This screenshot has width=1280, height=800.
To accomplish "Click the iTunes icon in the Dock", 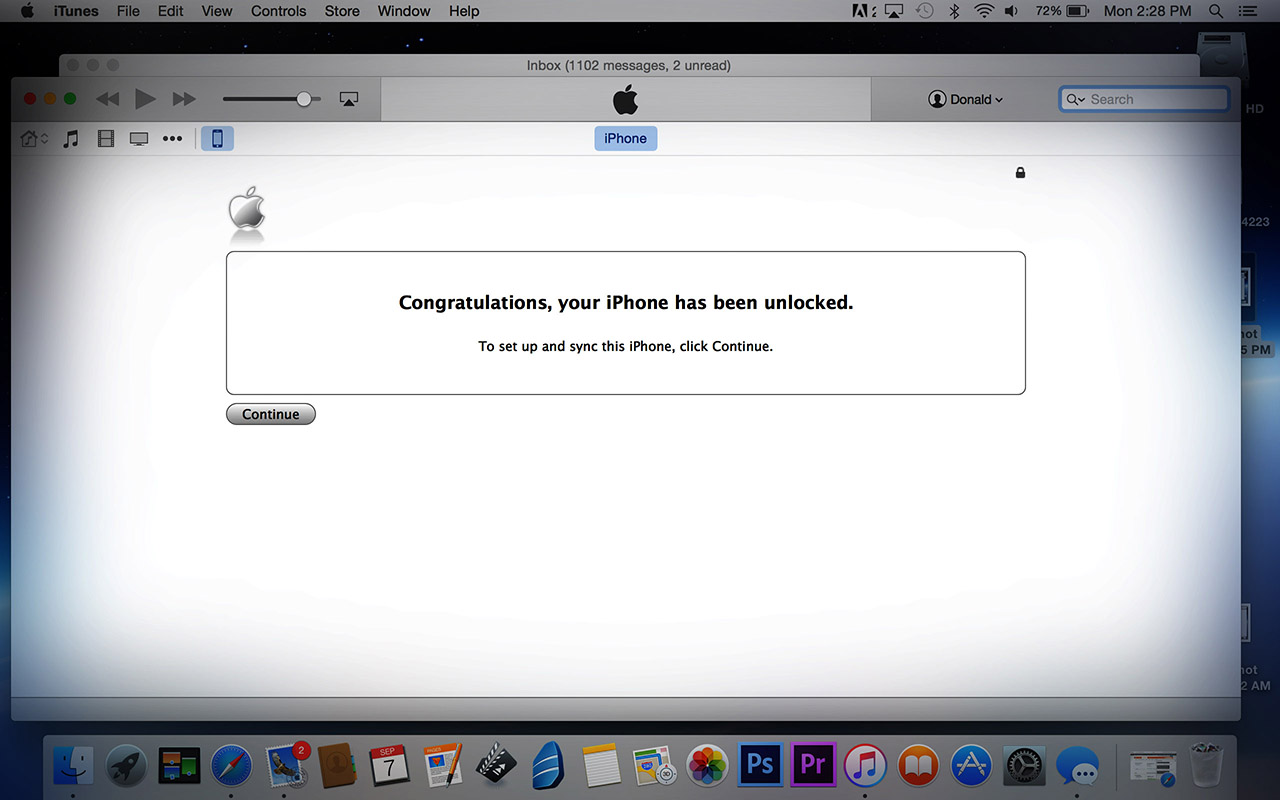I will coord(865,766).
